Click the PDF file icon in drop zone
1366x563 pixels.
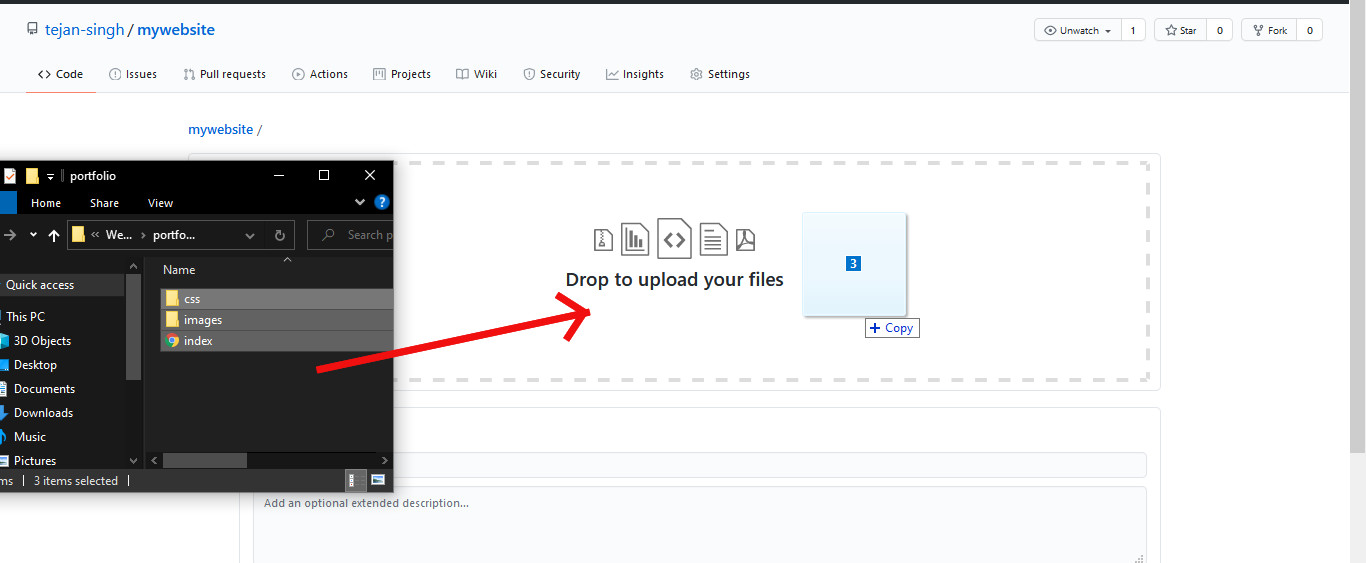[x=746, y=239]
